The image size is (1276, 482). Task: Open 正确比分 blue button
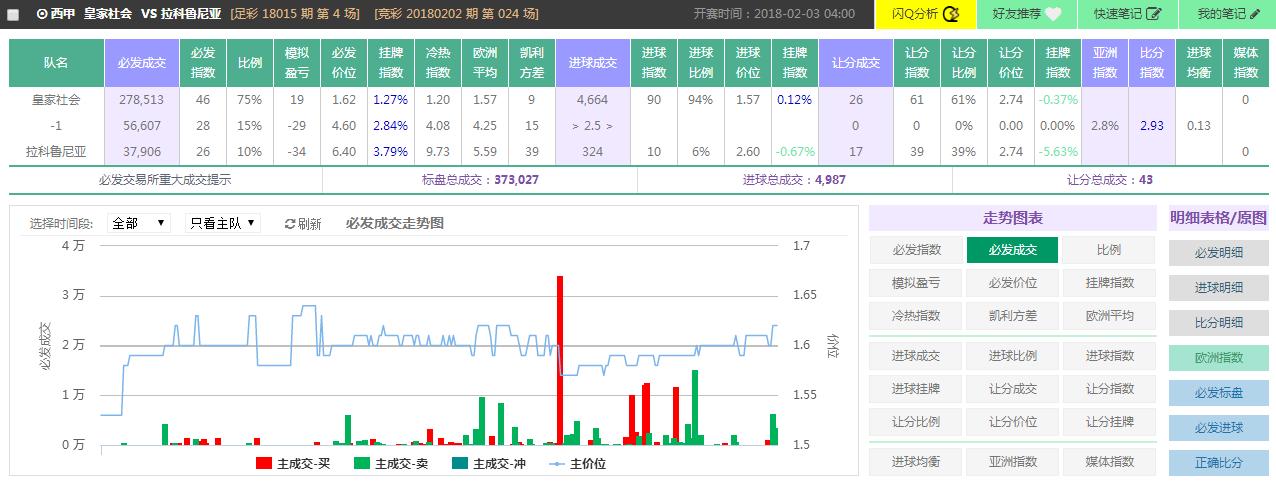1218,462
